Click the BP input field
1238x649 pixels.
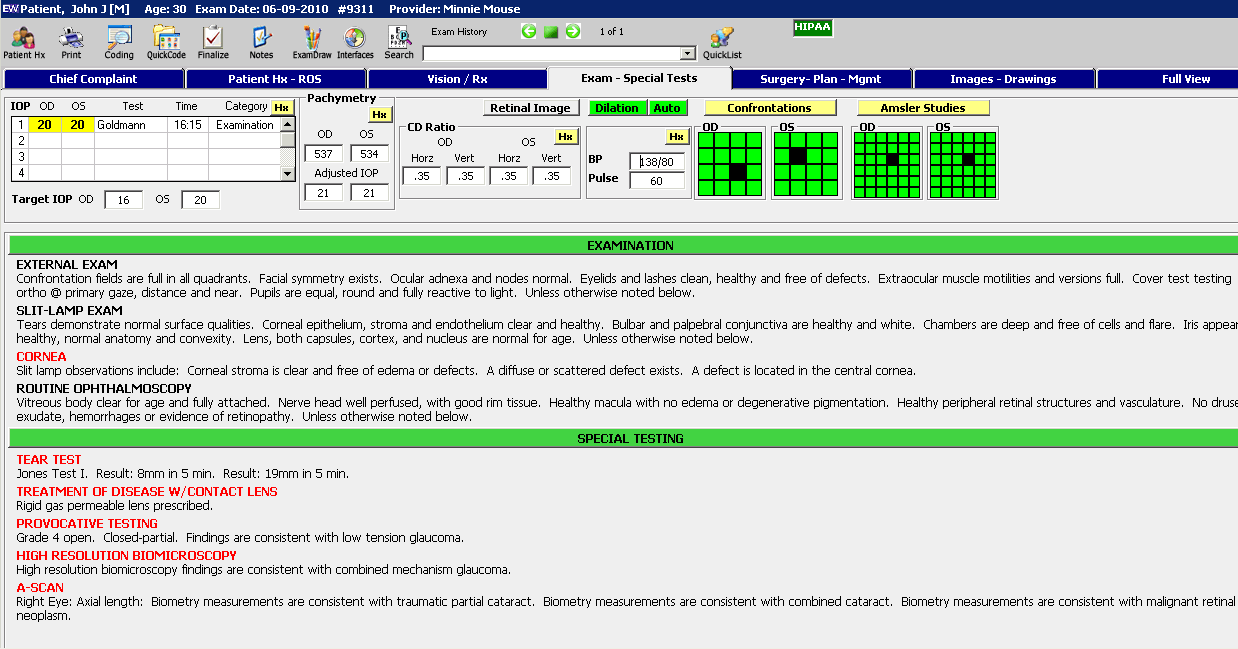[x=657, y=161]
